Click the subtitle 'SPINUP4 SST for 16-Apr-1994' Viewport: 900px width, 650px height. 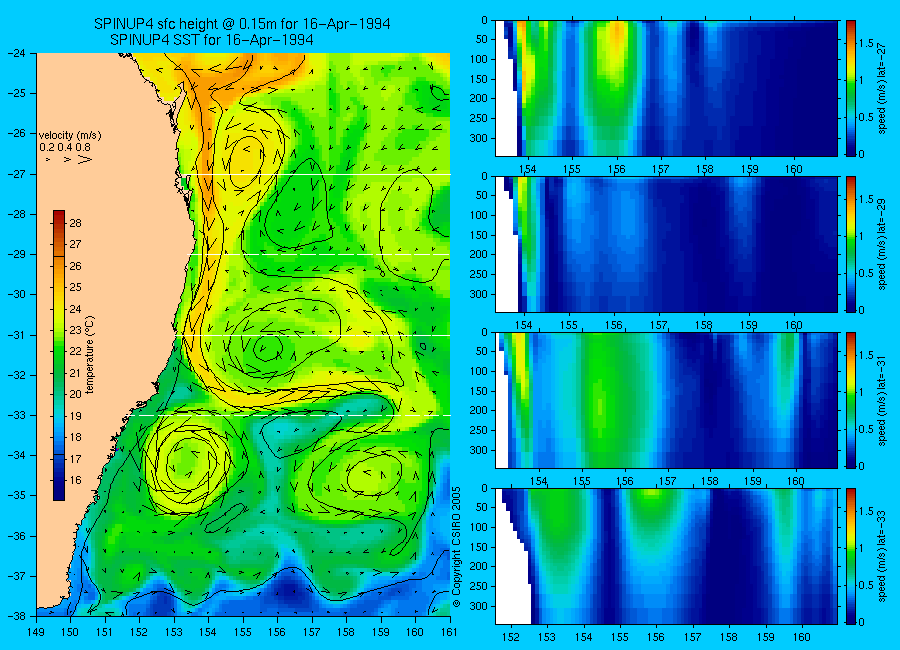coord(212,40)
